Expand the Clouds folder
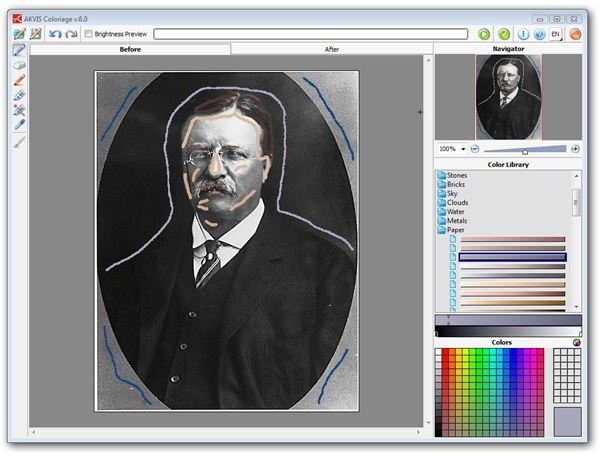This screenshot has width=600, height=456. (x=453, y=203)
